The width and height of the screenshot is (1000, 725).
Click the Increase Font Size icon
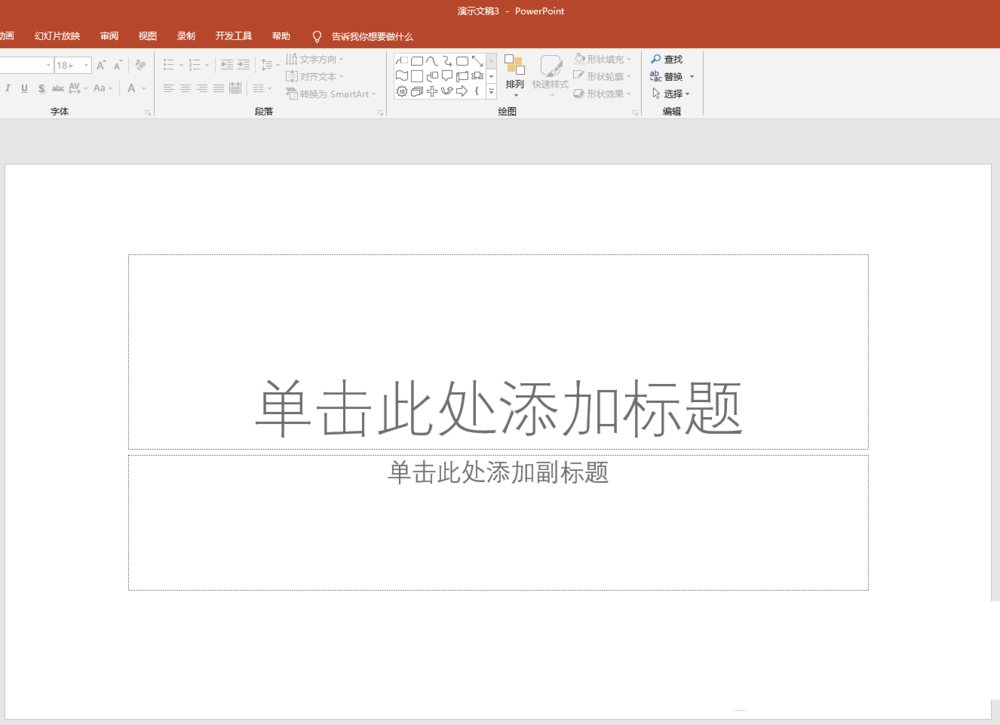101,64
